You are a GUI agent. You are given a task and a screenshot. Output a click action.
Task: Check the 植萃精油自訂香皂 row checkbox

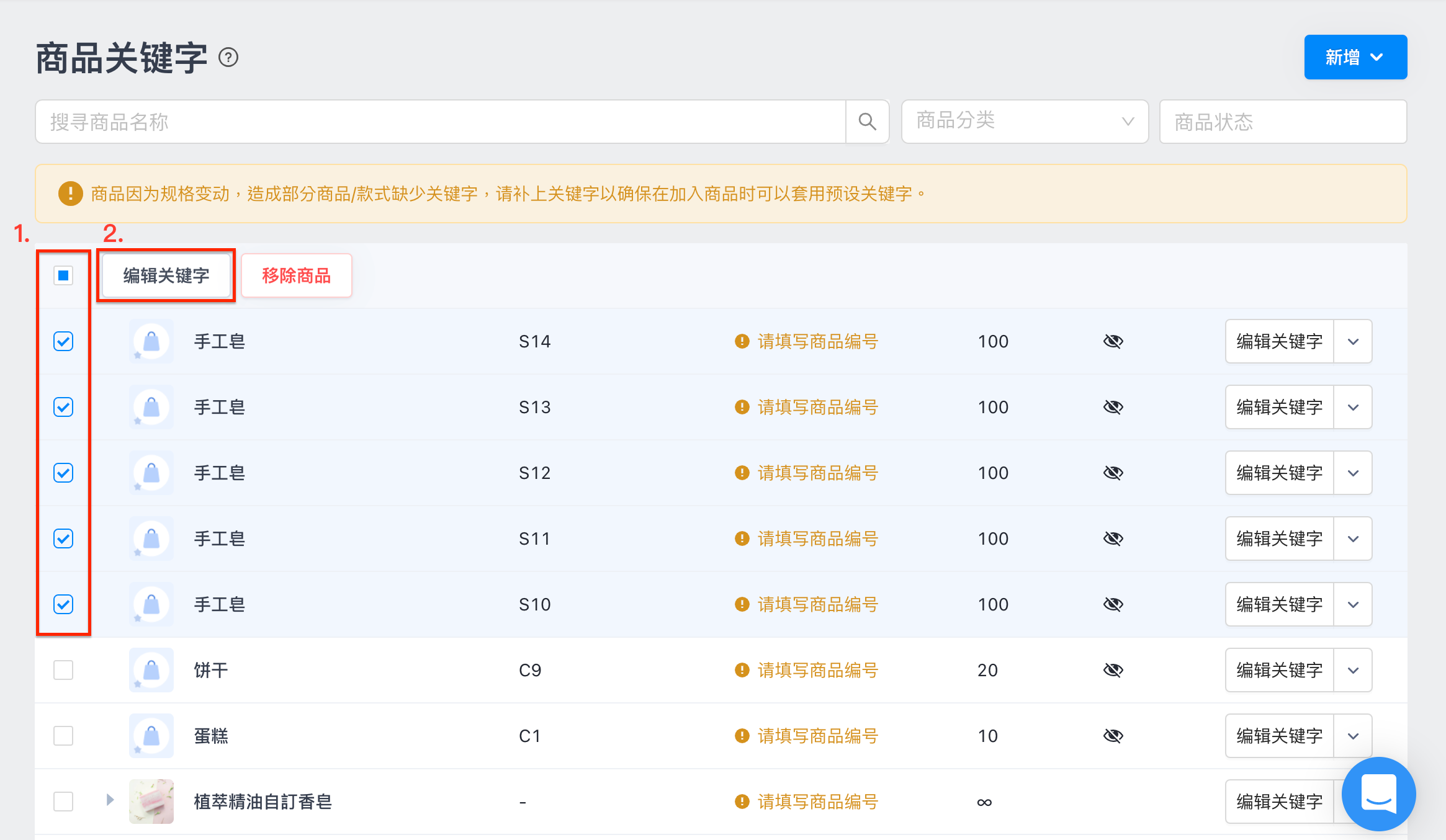[63, 802]
